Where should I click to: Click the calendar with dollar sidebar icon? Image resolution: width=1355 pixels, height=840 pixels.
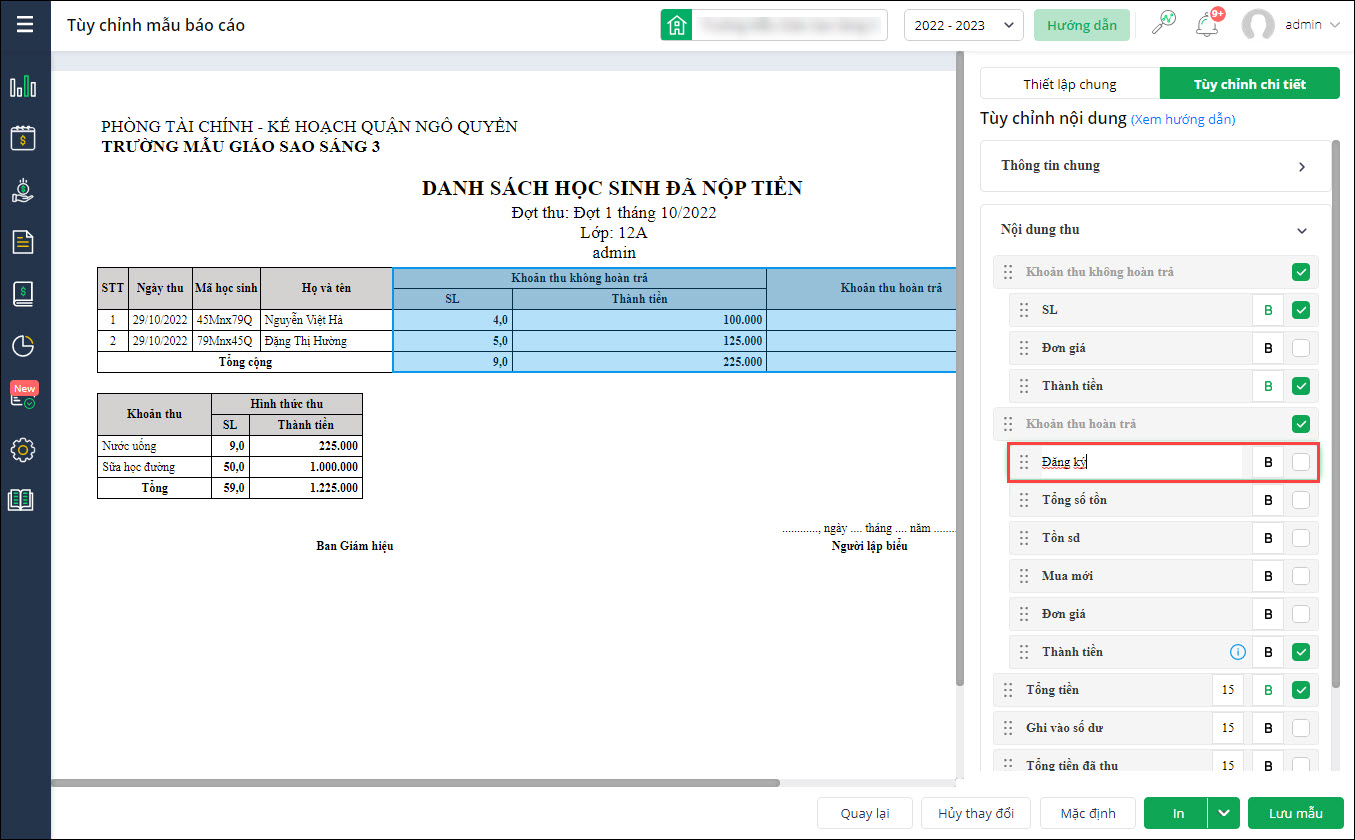[22, 138]
